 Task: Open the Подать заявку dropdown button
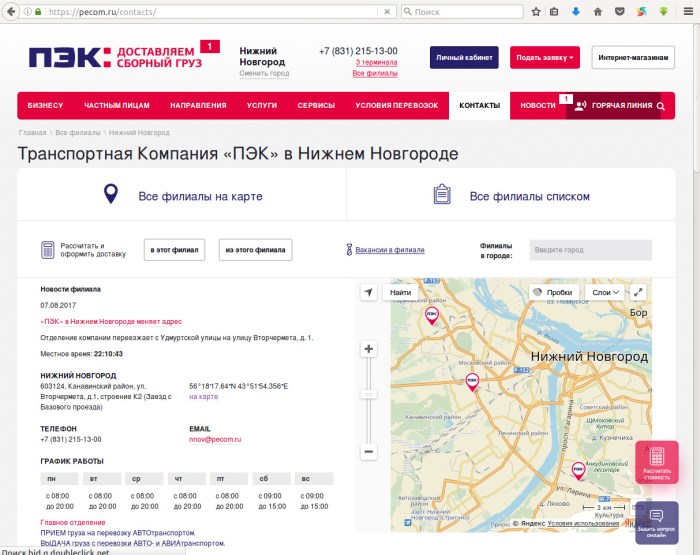pyautogui.click(x=545, y=58)
